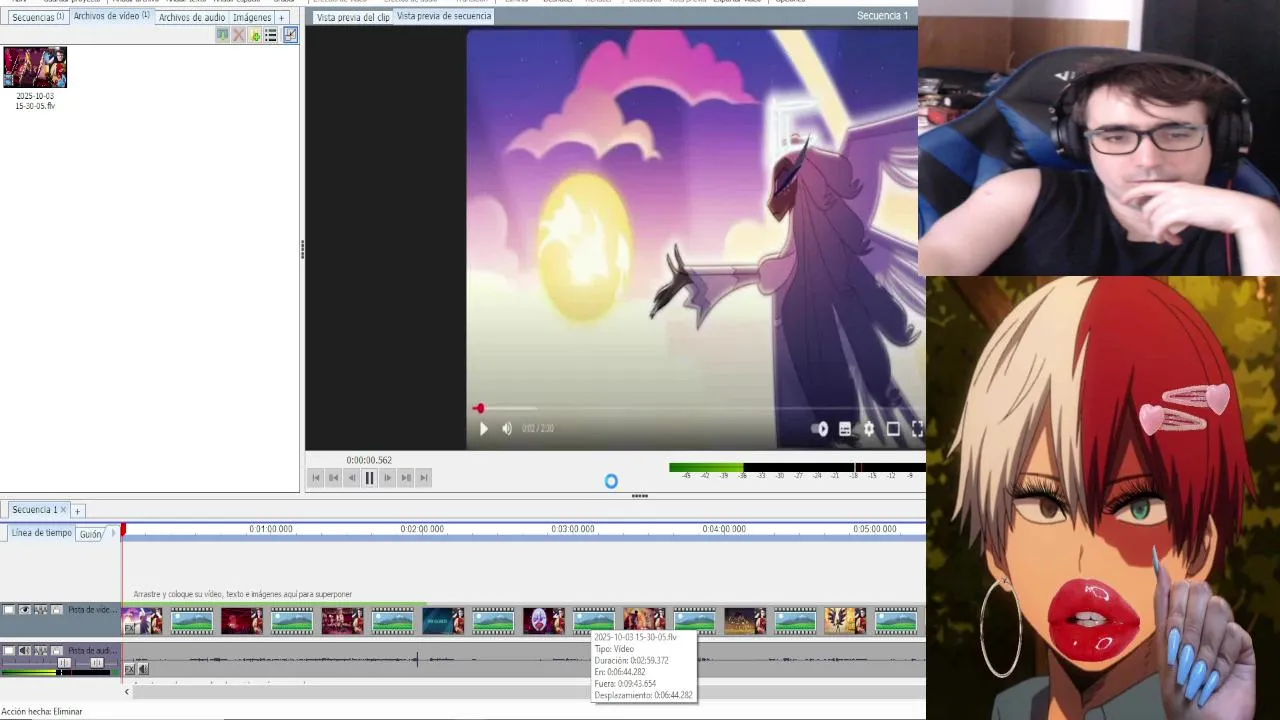Switch to Vista previa de secuencia tab
The image size is (1280, 720).
click(x=444, y=16)
